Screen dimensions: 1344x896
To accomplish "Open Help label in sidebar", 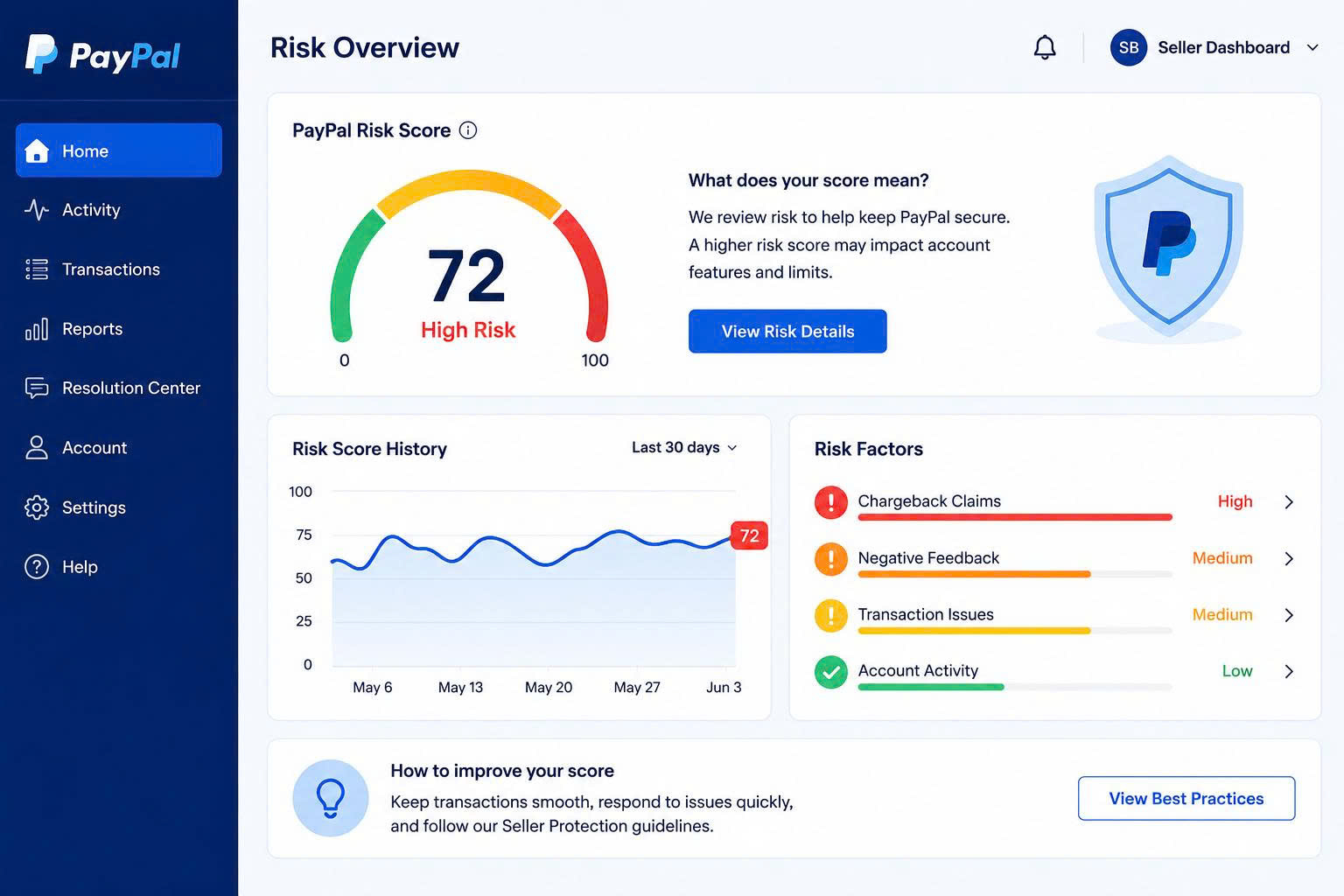I will 80,567.
